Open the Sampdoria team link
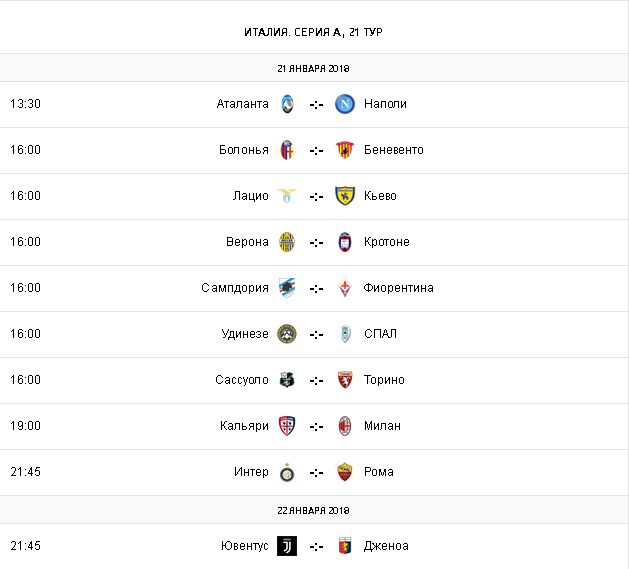629x569 pixels. click(234, 288)
